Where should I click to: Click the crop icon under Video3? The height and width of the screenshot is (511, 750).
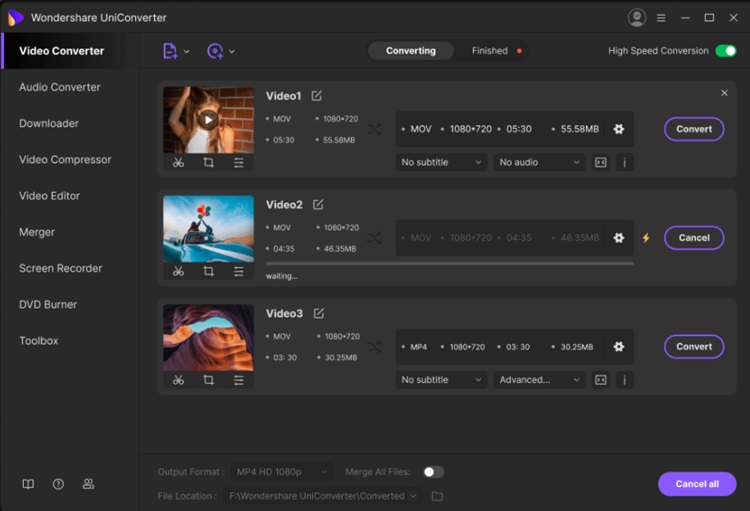coord(209,380)
